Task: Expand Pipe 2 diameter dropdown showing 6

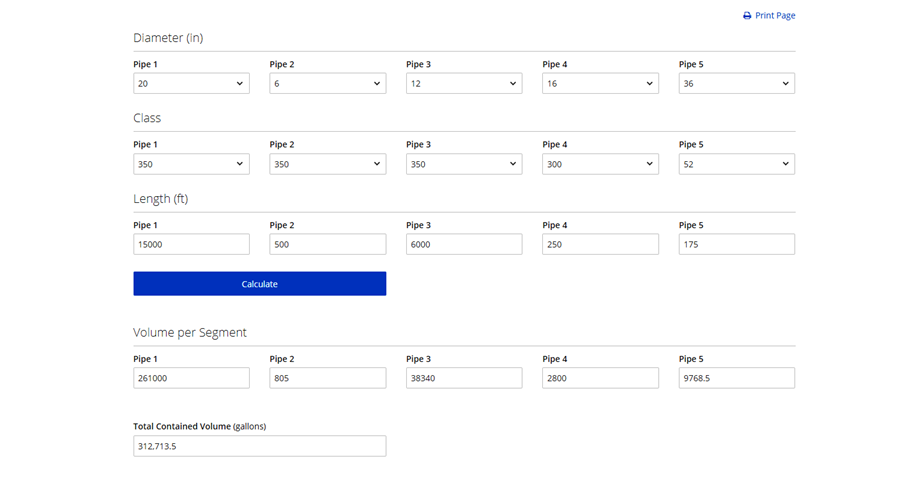Action: [x=327, y=84]
